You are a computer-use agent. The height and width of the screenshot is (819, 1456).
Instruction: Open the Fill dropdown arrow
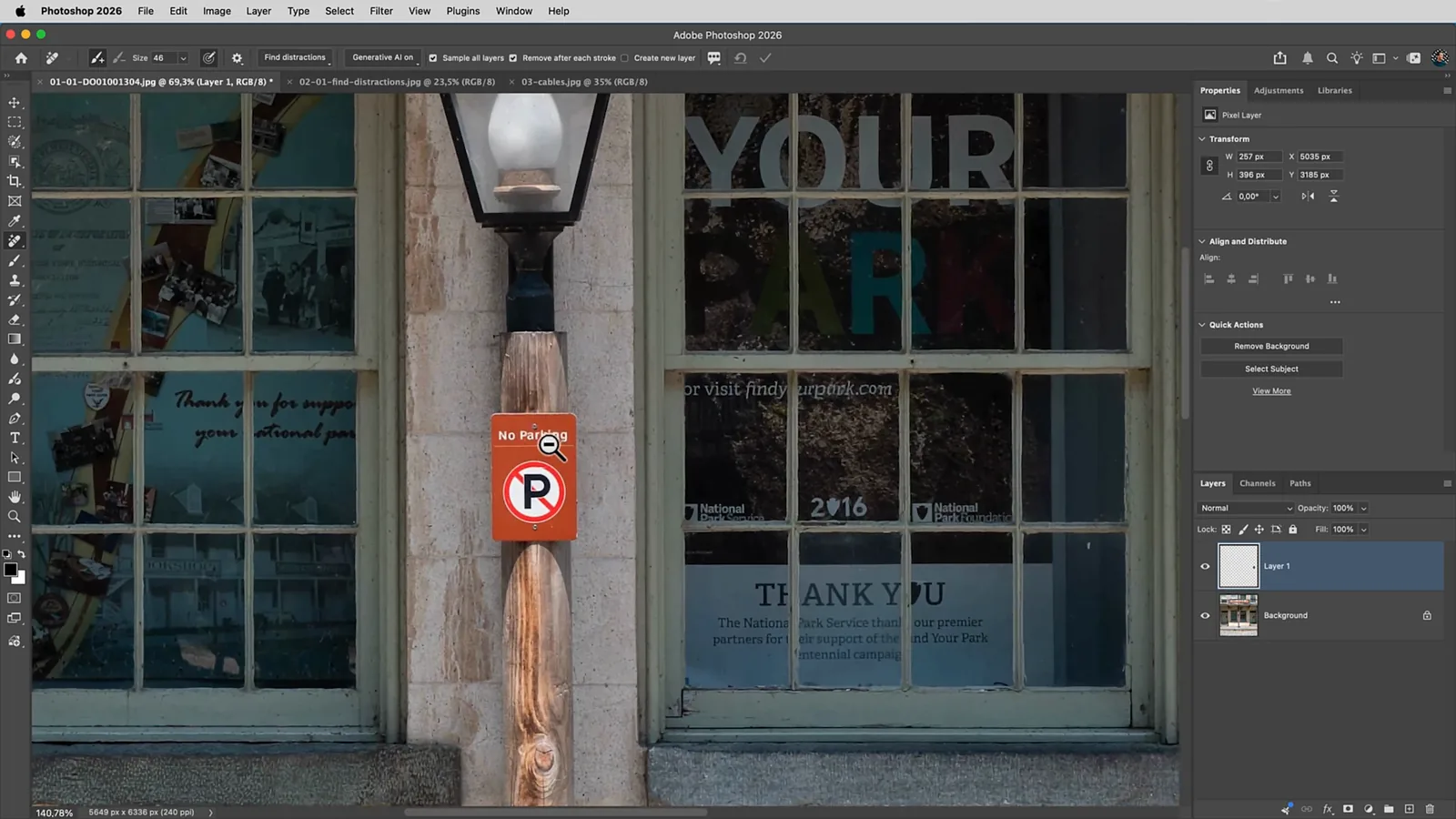[x=1363, y=529]
